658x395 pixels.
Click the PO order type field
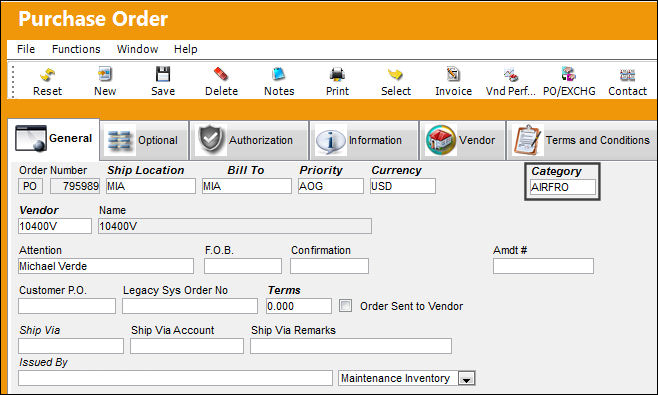pyautogui.click(x=30, y=186)
